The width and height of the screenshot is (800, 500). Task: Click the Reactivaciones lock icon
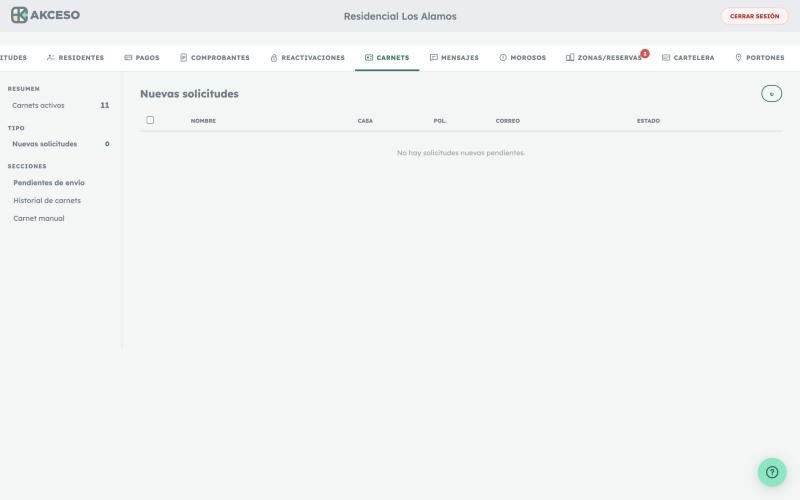tap(274, 58)
